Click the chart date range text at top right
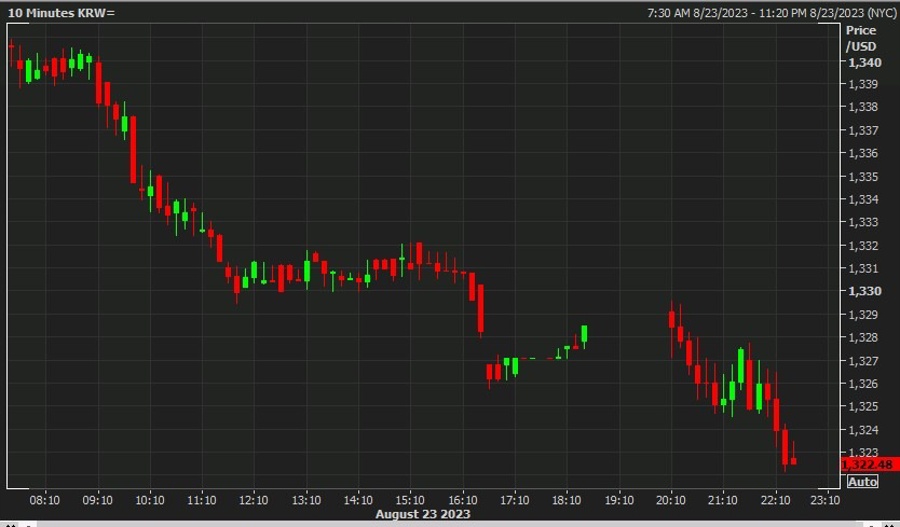 click(x=771, y=13)
